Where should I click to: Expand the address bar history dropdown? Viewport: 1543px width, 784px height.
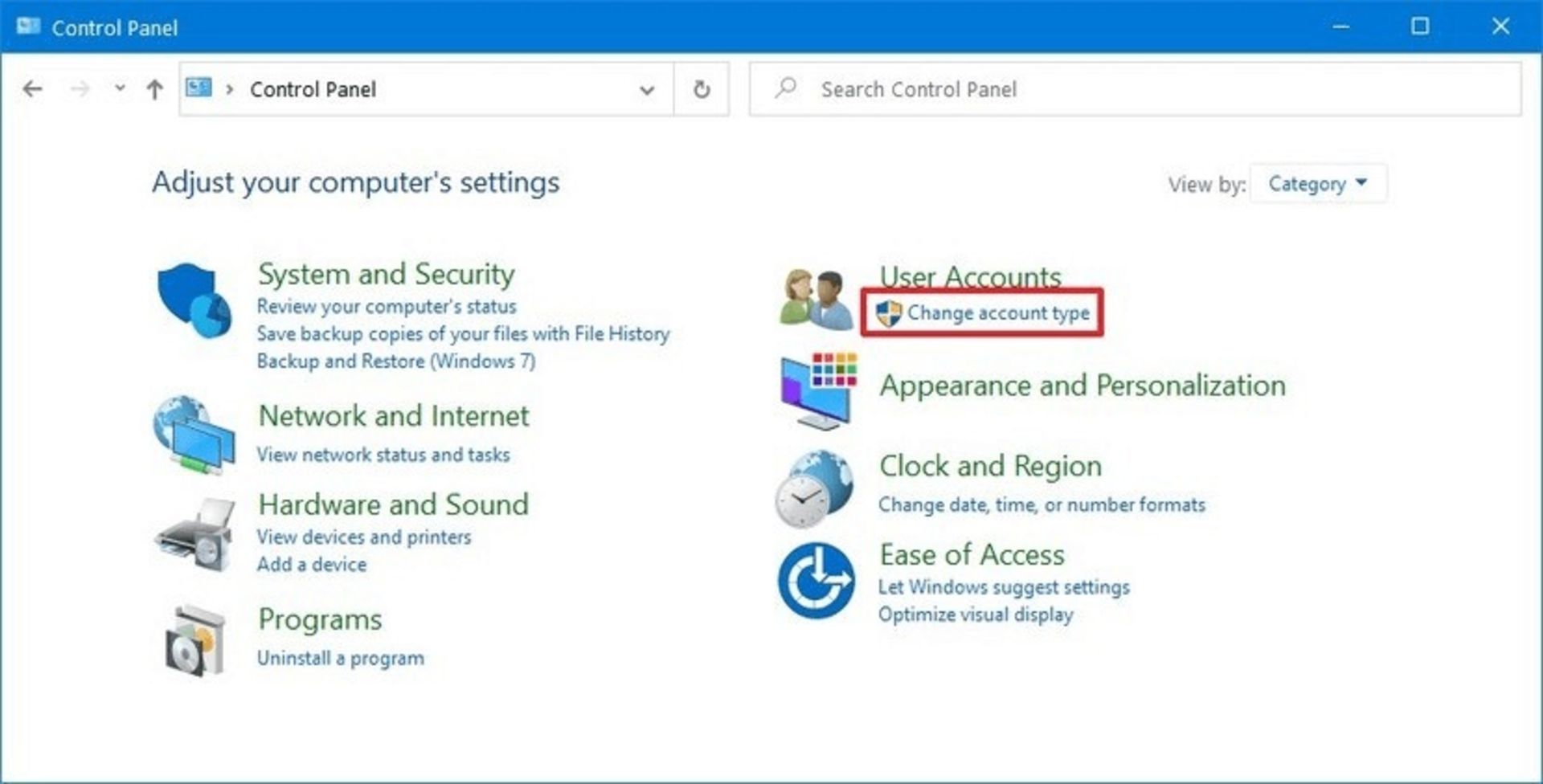(647, 90)
